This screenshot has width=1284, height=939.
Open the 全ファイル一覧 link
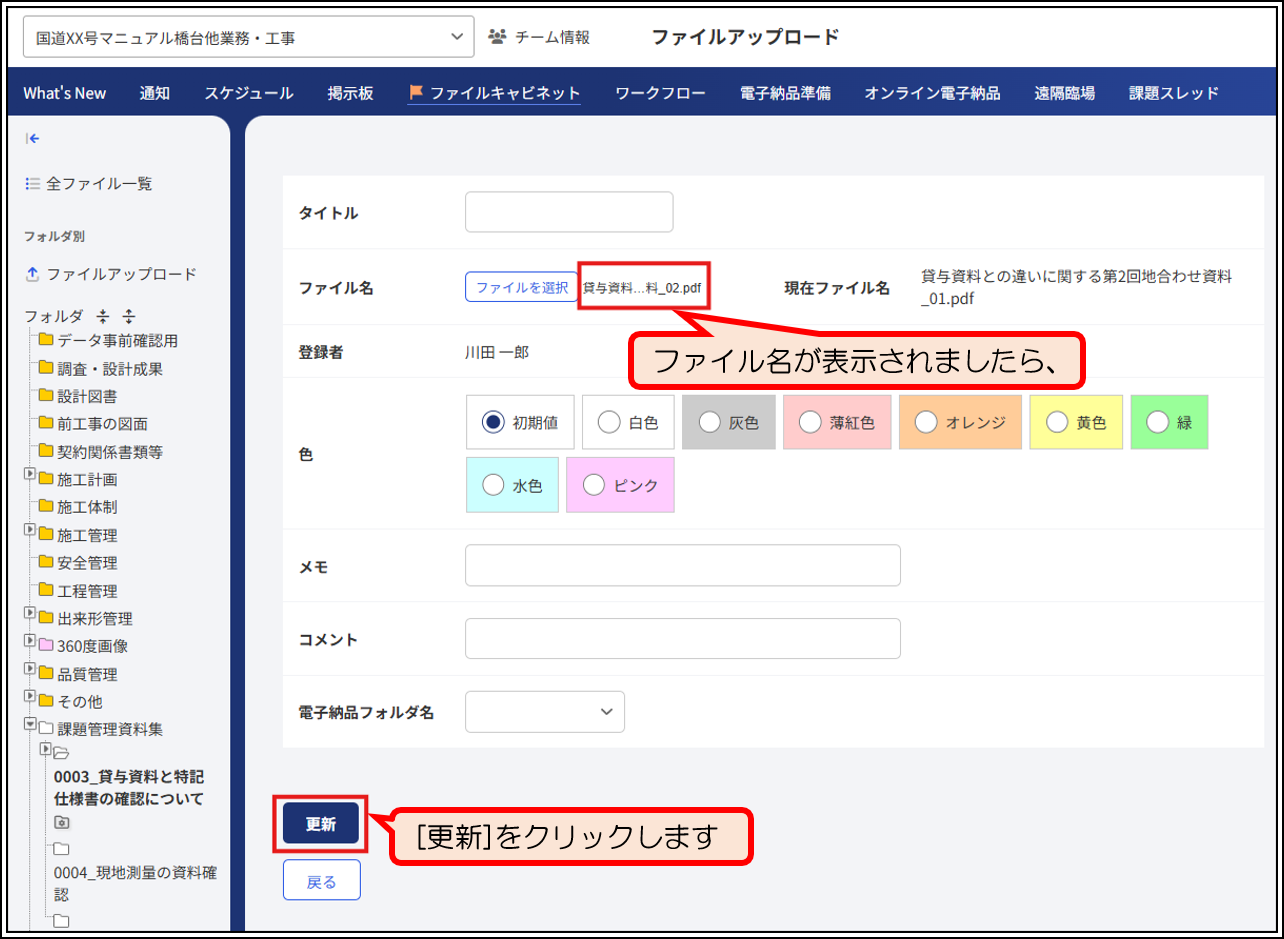pyautogui.click(x=99, y=184)
